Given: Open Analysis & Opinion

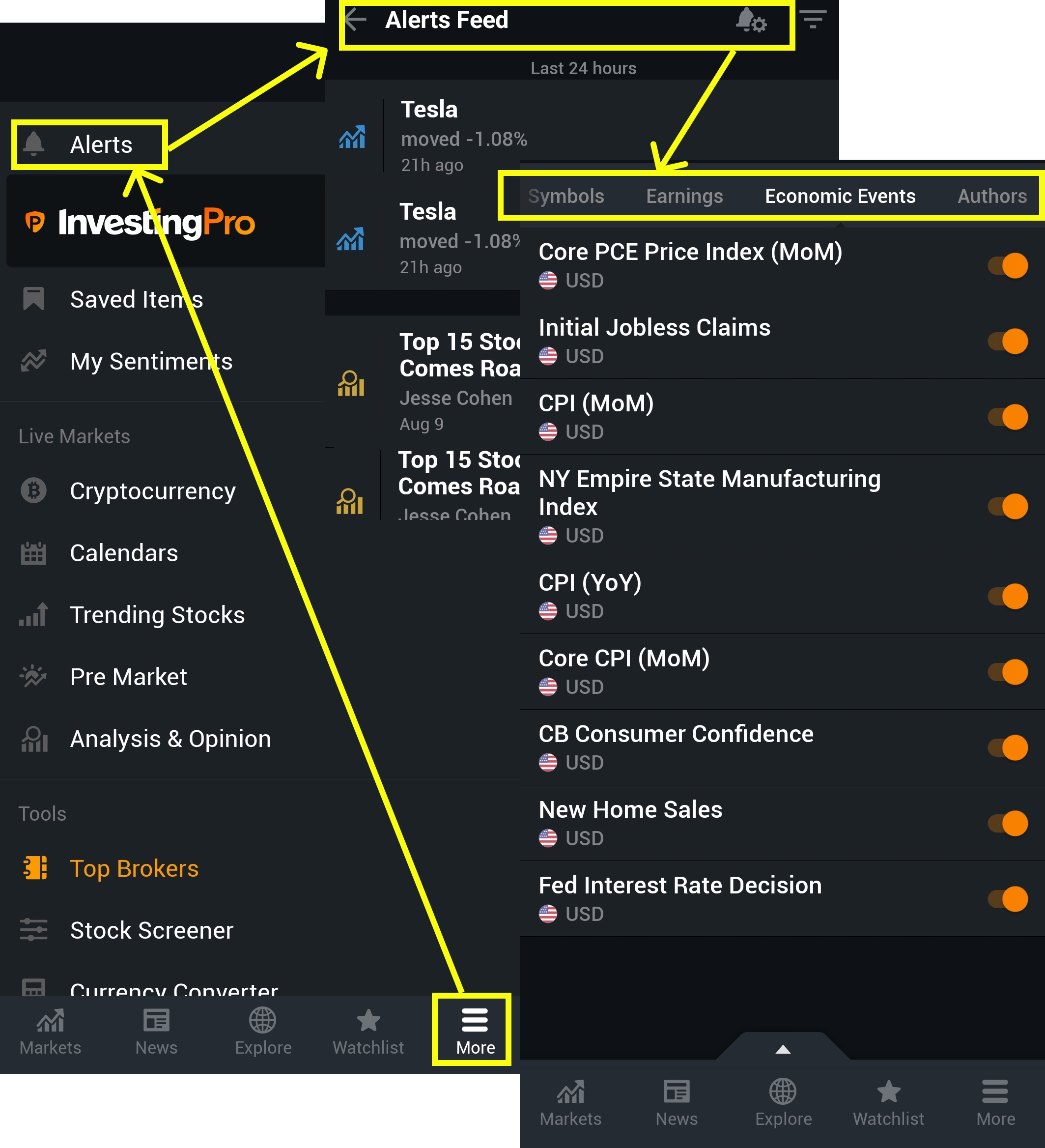Looking at the screenshot, I should point(170,739).
